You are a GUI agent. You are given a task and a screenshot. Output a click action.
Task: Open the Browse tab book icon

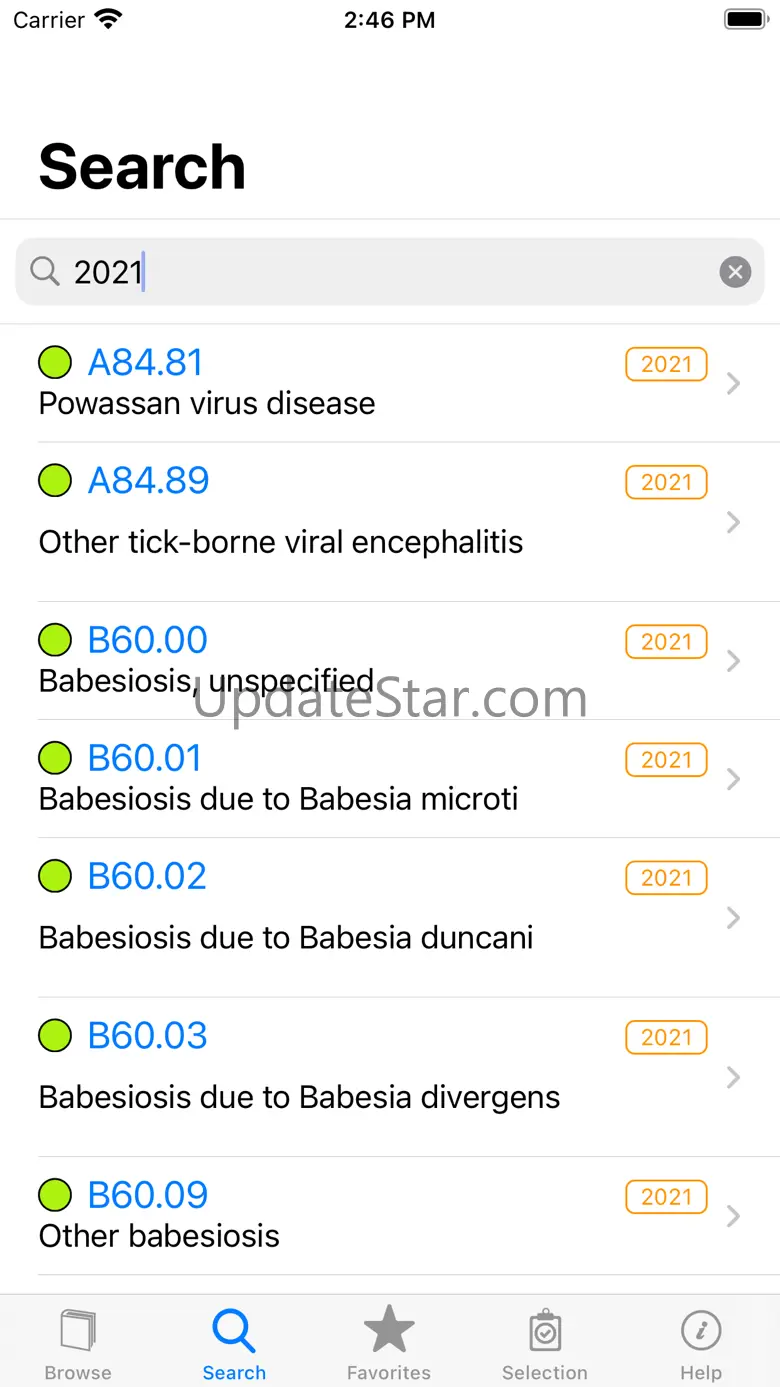(78, 1331)
